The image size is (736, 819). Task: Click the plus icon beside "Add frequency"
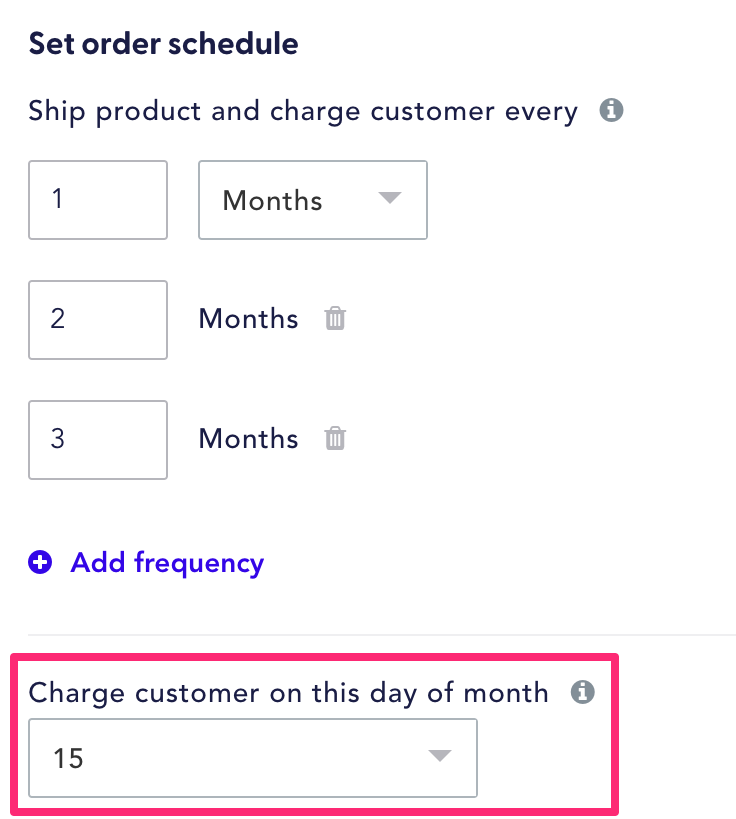[40, 562]
